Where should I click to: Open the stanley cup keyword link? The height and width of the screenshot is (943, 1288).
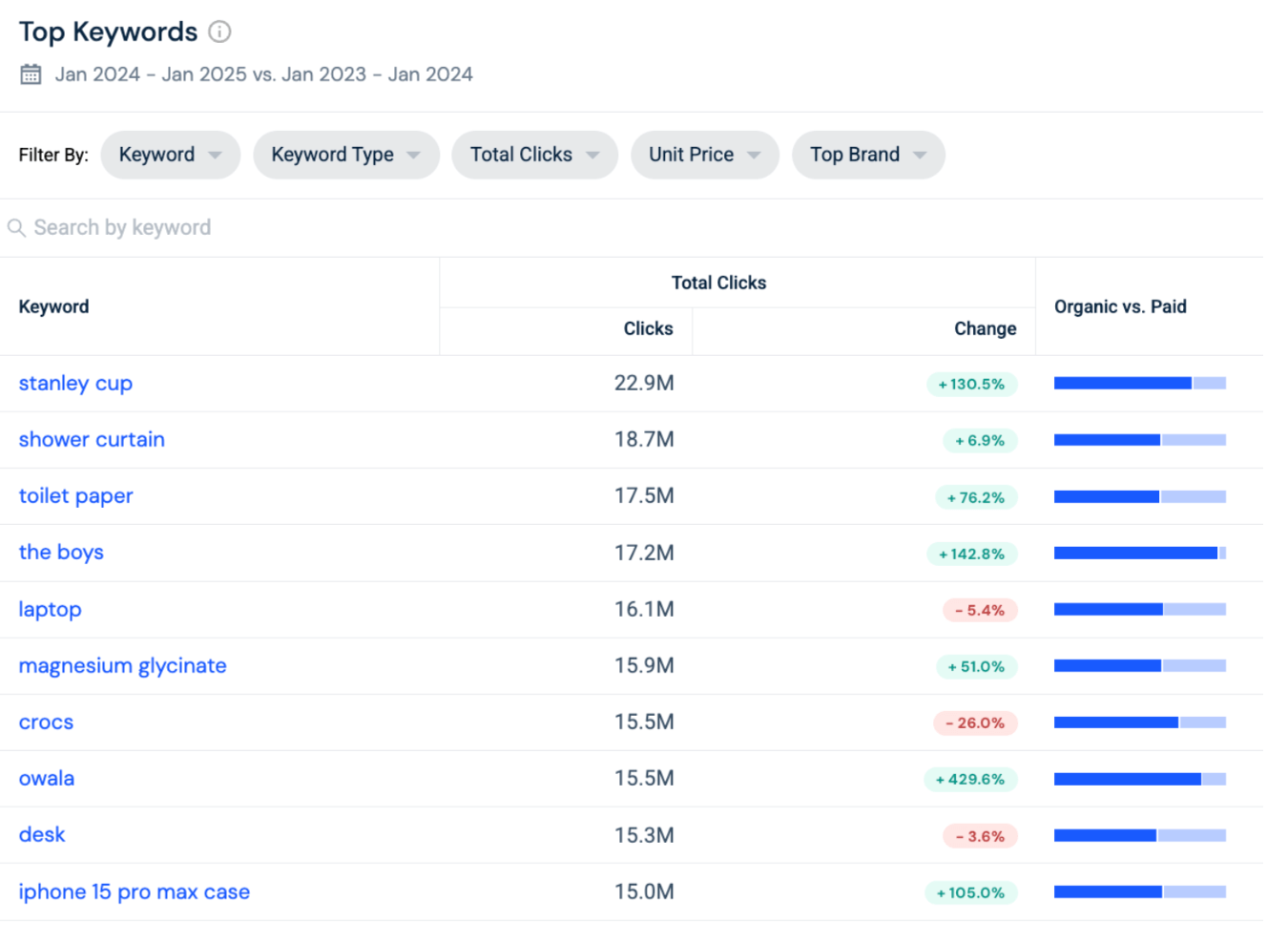tap(75, 384)
